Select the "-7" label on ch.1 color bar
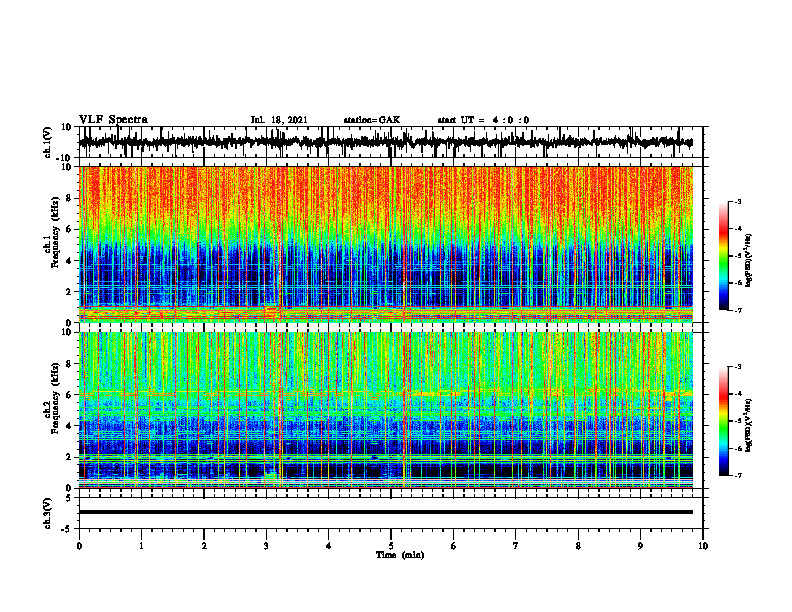This screenshot has width=792, height=612. tap(738, 310)
